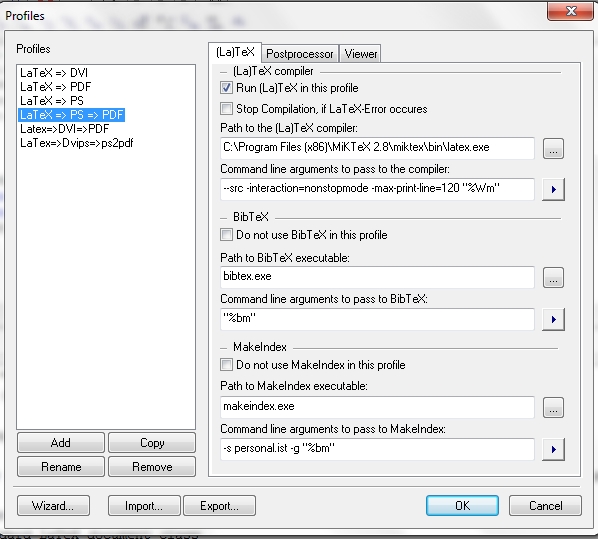Import profiles from file

coord(144,506)
